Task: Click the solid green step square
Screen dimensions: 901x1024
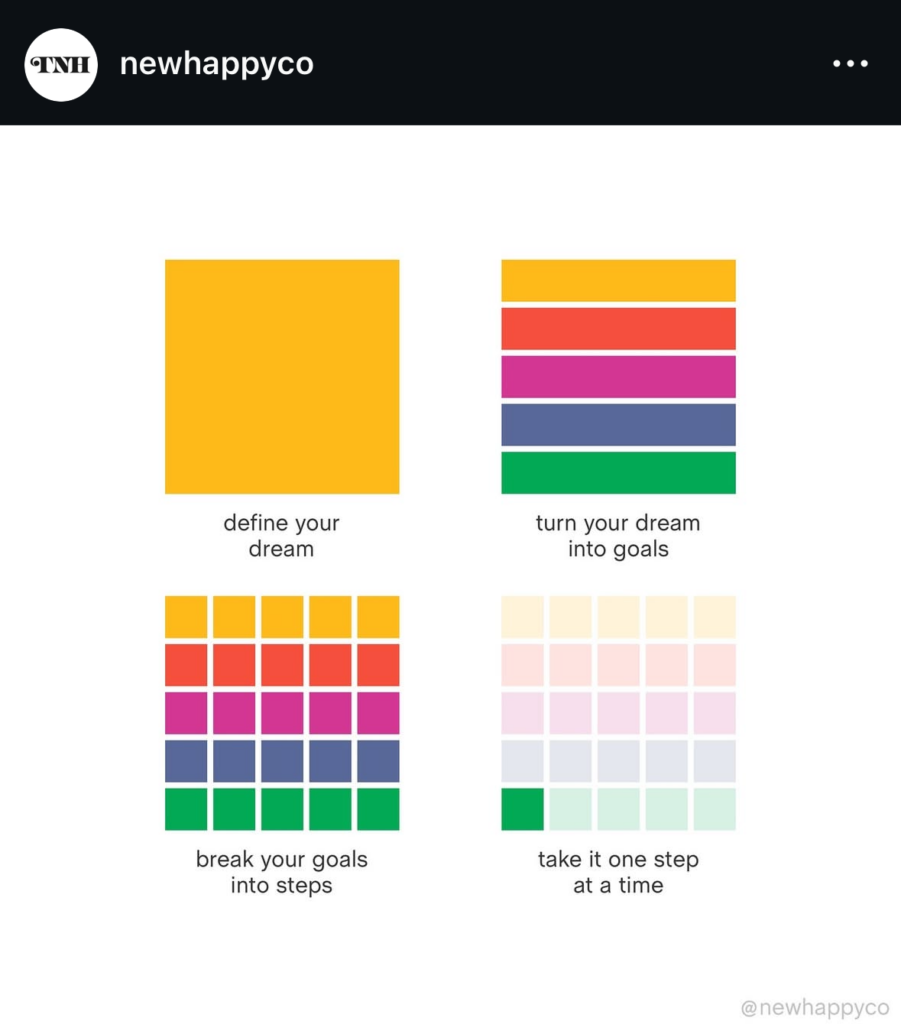Action: point(522,809)
